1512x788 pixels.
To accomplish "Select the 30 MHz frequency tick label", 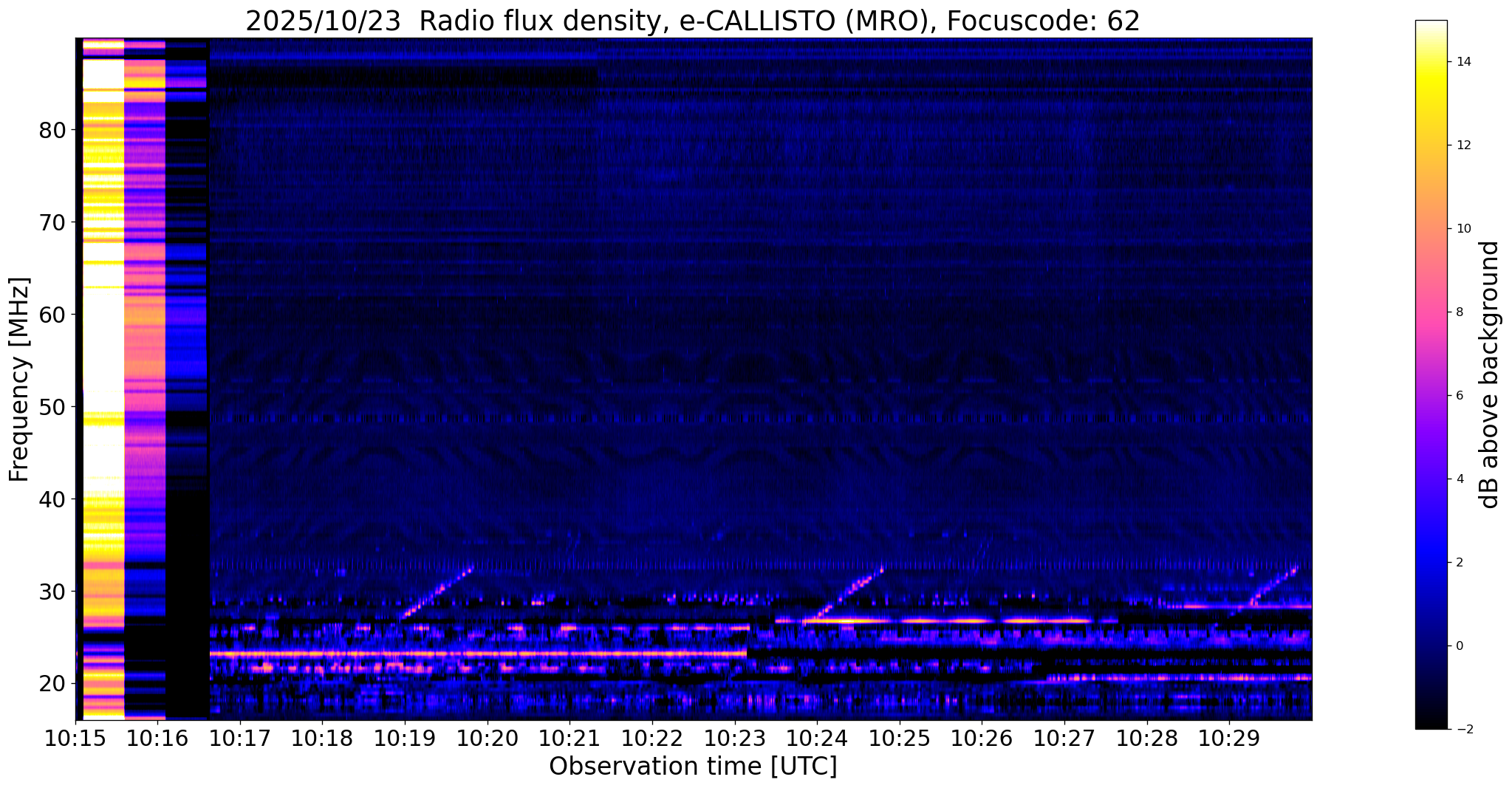I will click(x=53, y=592).
